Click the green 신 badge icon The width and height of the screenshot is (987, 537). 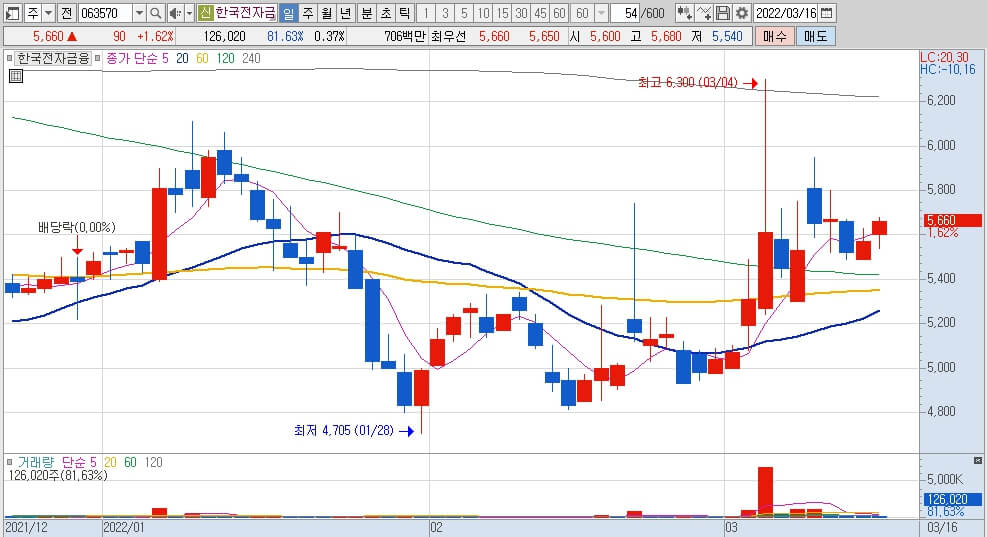[x=205, y=13]
